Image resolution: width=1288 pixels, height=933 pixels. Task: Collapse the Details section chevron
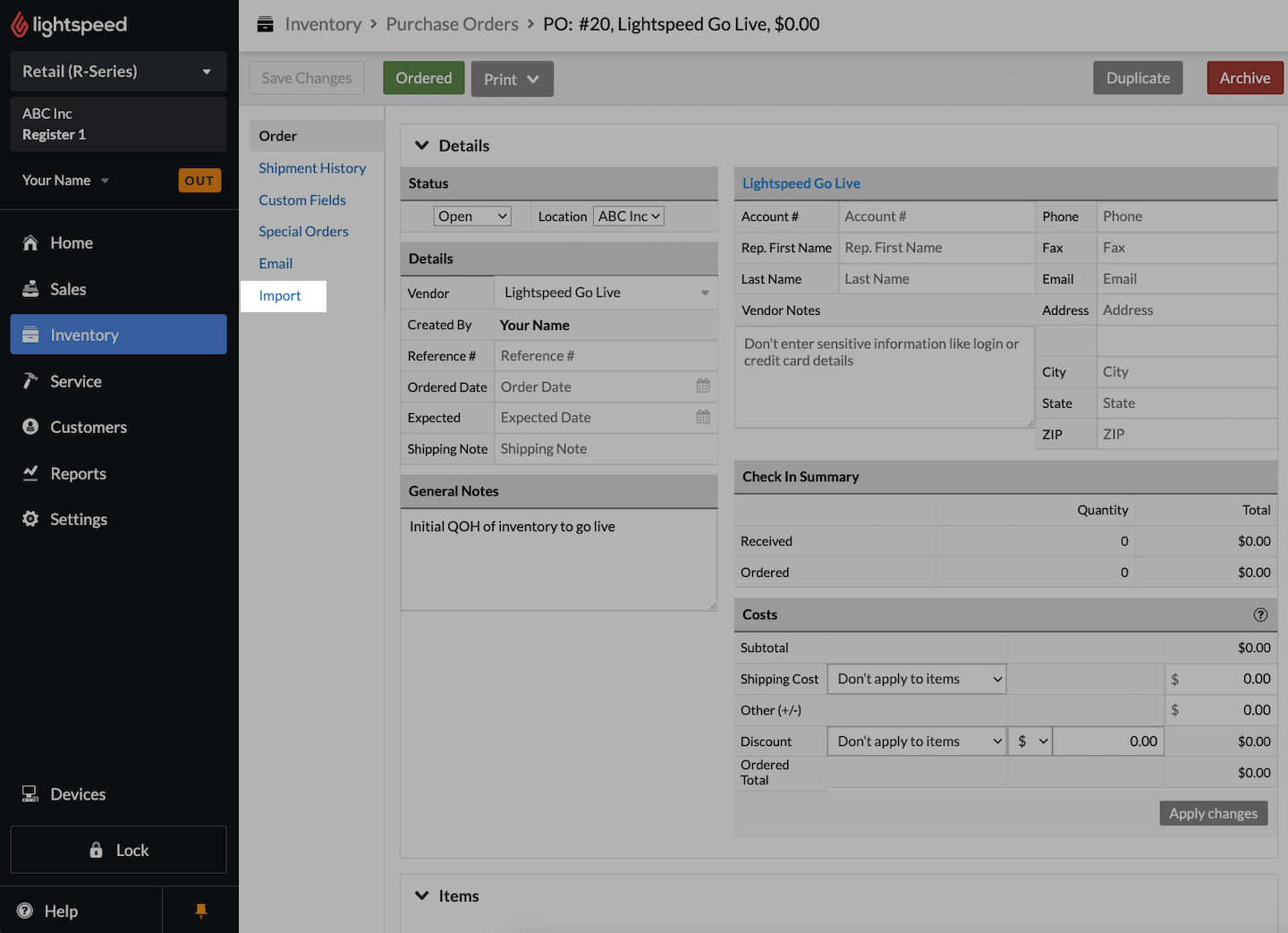coord(422,146)
